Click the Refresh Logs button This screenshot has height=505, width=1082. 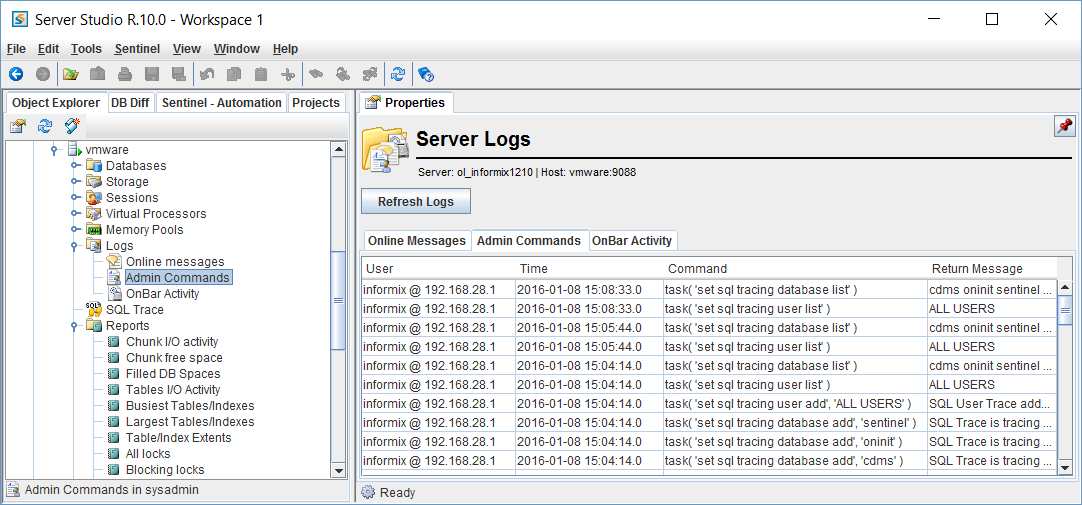pyautogui.click(x=415, y=202)
